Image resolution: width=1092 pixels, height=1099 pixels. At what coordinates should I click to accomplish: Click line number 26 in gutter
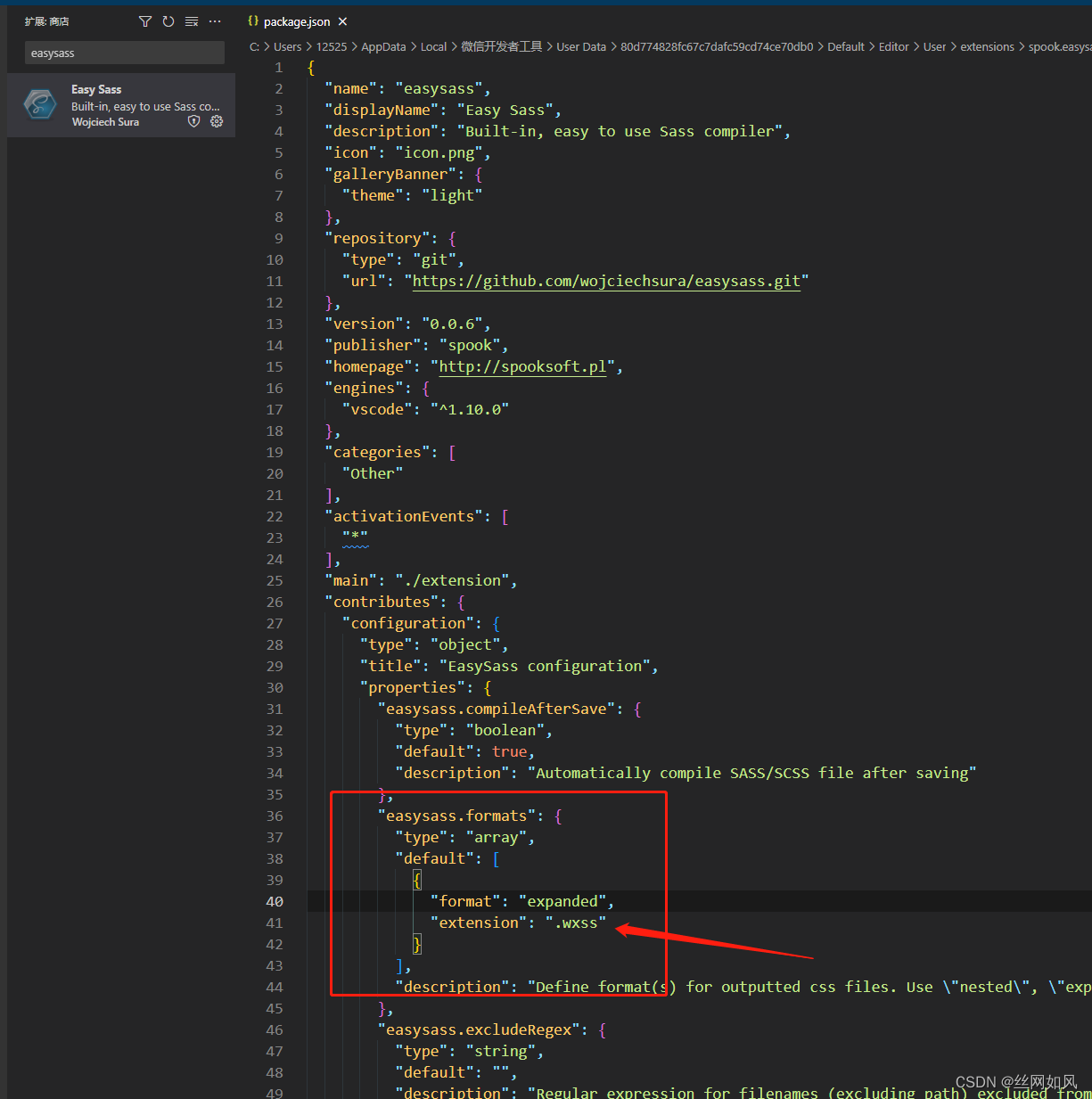point(275,602)
